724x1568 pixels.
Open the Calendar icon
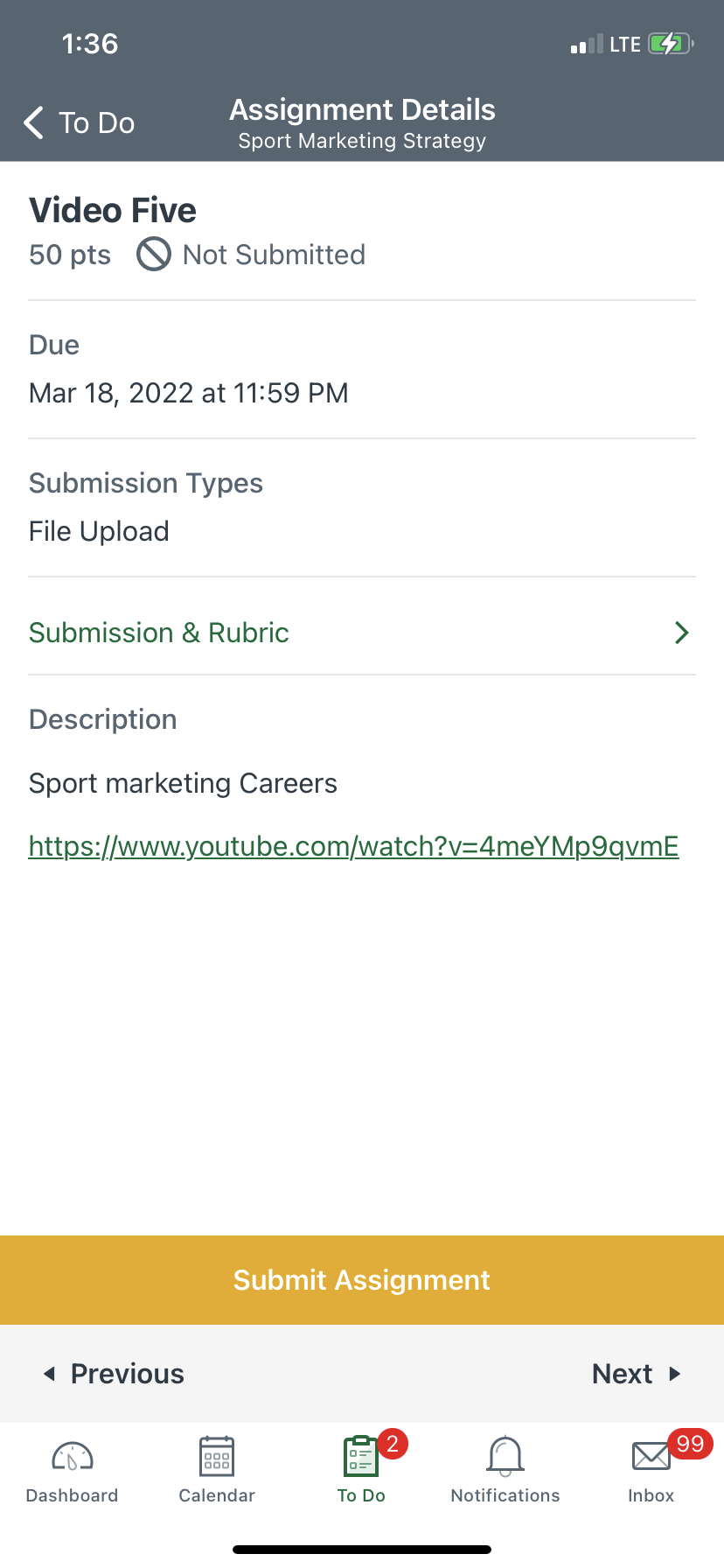(217, 1457)
